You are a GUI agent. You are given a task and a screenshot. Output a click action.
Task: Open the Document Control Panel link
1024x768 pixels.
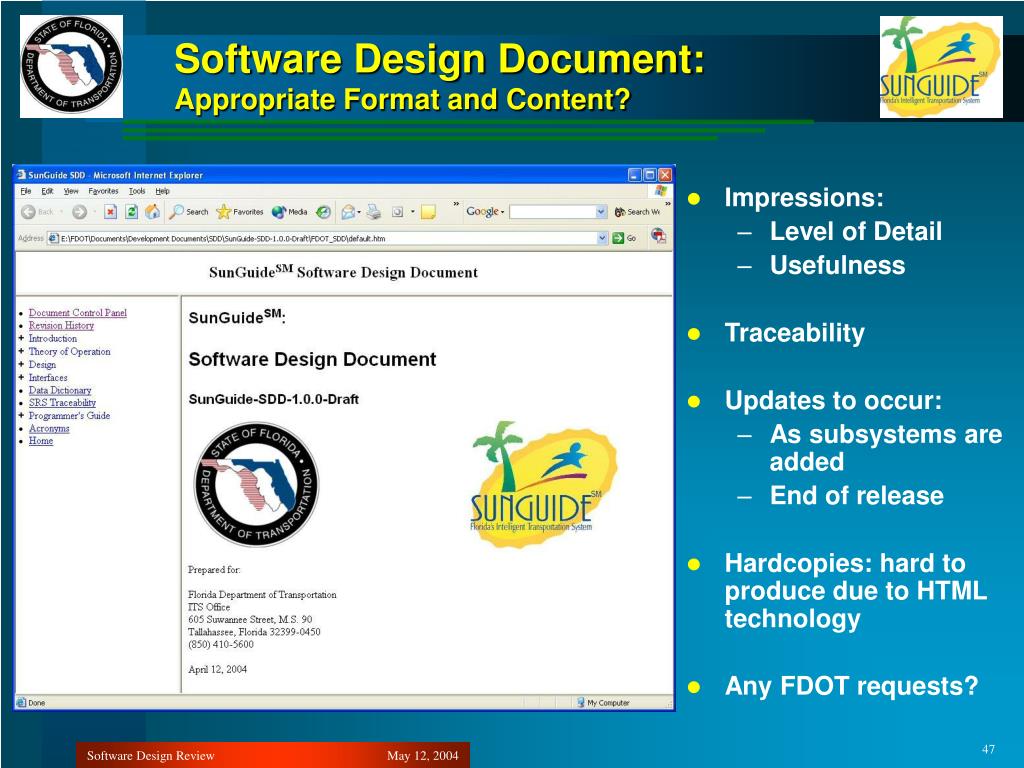[78, 313]
